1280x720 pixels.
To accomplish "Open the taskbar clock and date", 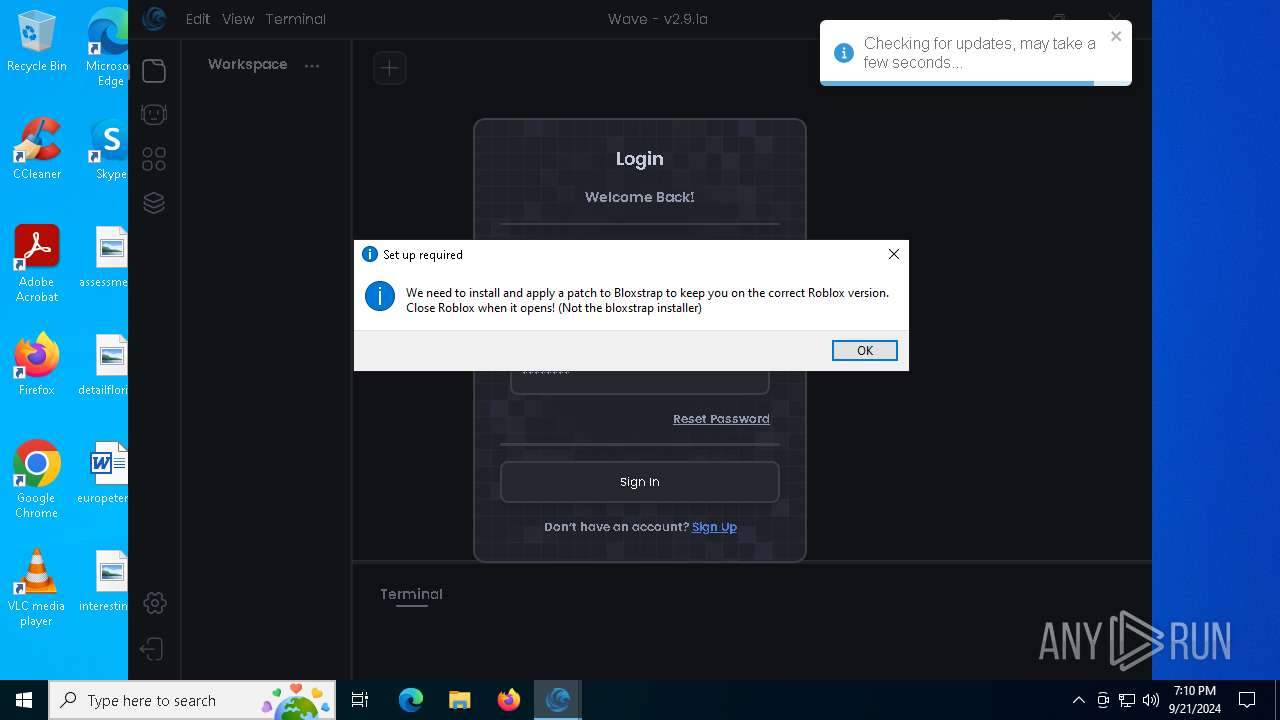I will [1196, 700].
